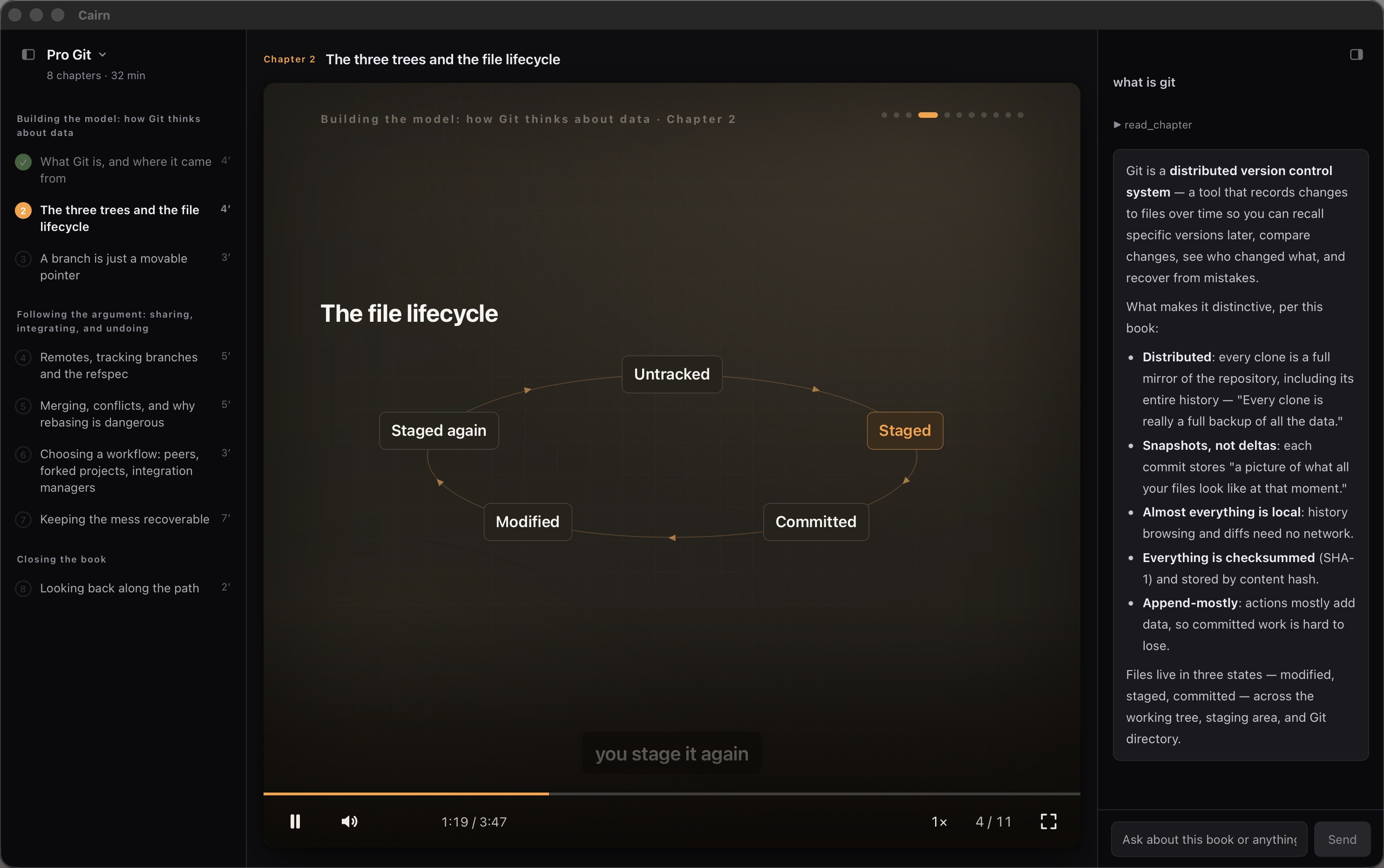The image size is (1384, 868).
Task: Click the '4 / 11' slide counter
Action: (x=993, y=821)
